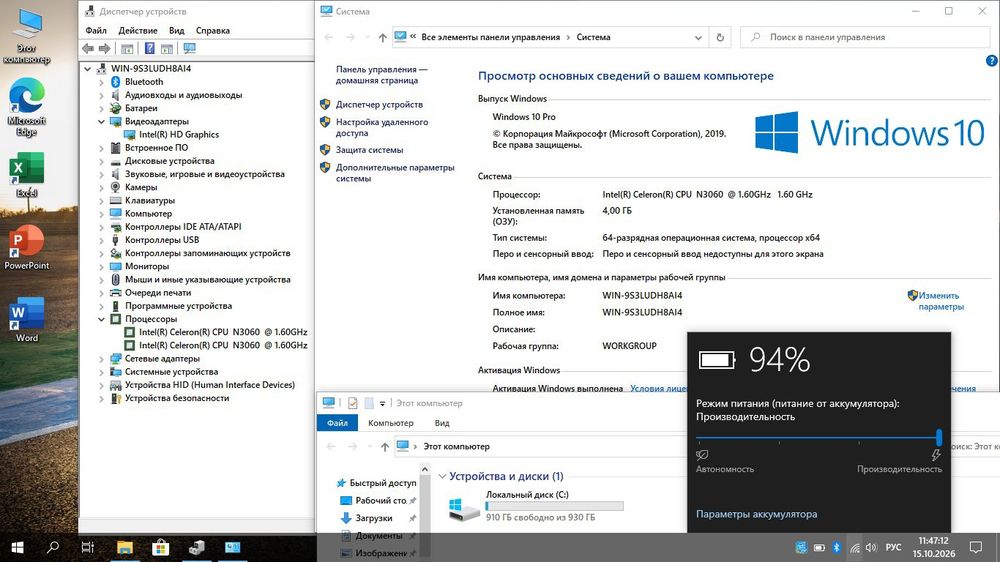Open Task View on taskbar
This screenshot has height=562, width=1000.
[x=88, y=547]
